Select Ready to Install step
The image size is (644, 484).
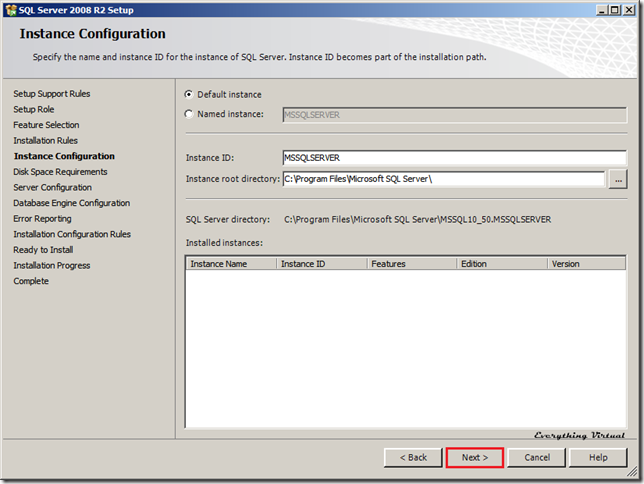43,250
